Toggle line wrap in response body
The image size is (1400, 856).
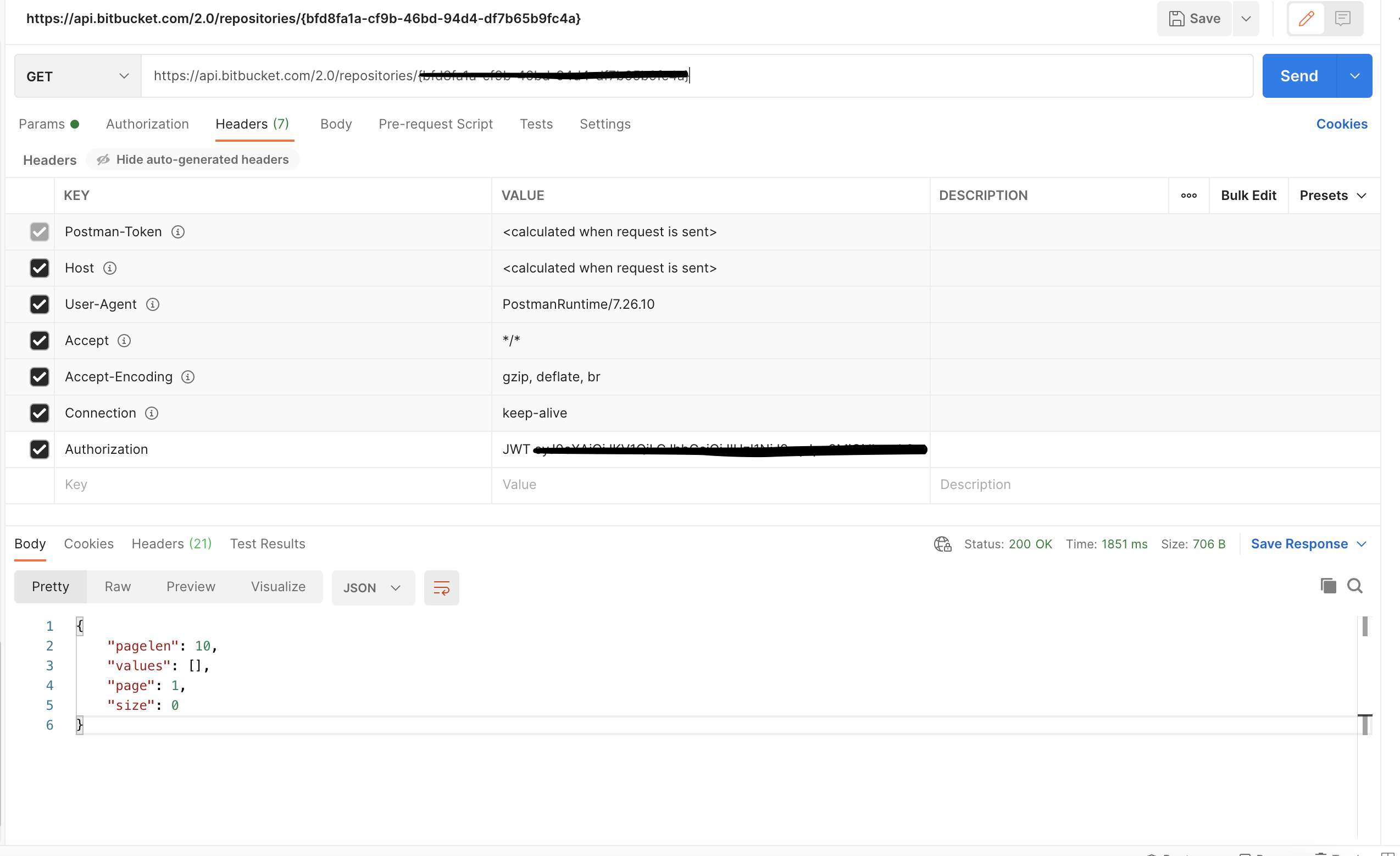click(441, 588)
